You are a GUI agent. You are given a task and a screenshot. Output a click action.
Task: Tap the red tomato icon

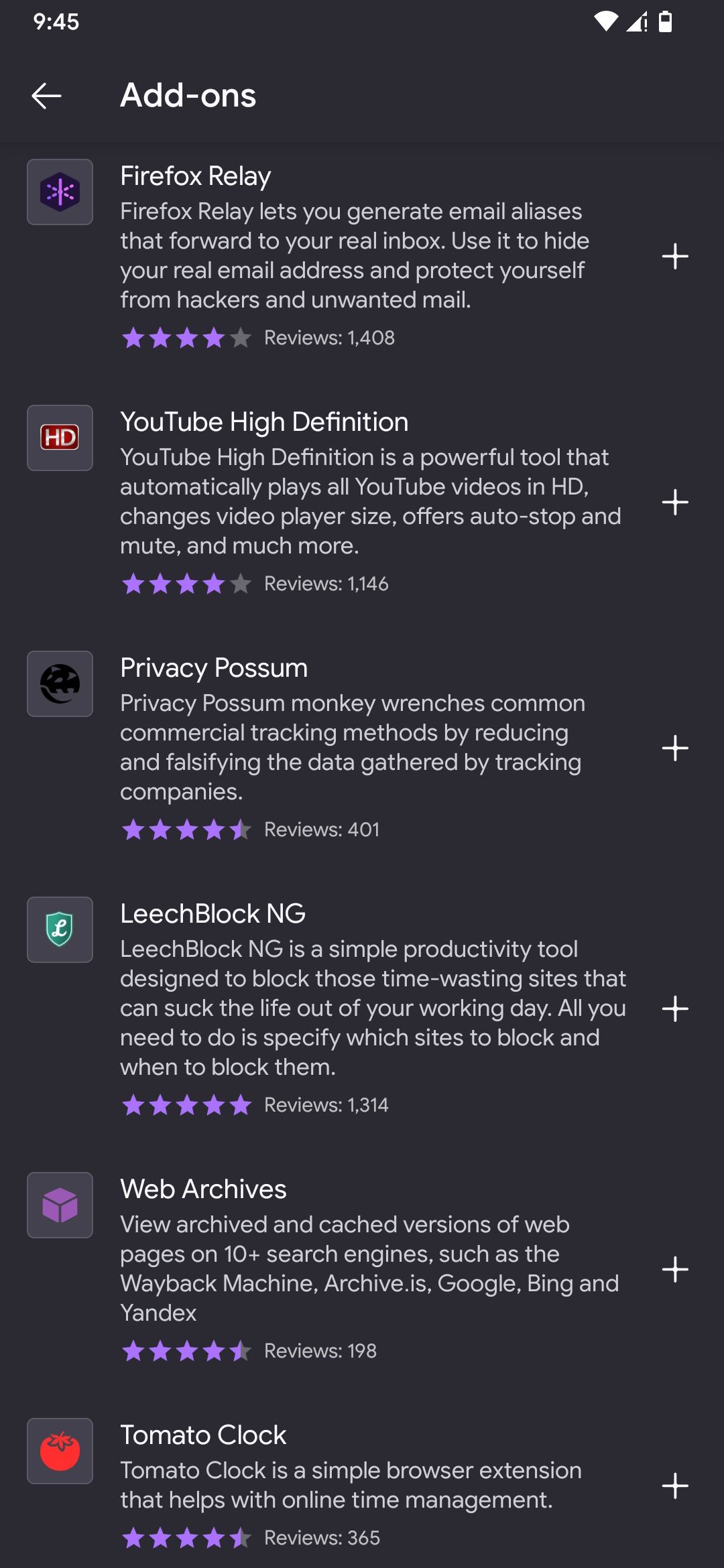pyautogui.click(x=60, y=1451)
